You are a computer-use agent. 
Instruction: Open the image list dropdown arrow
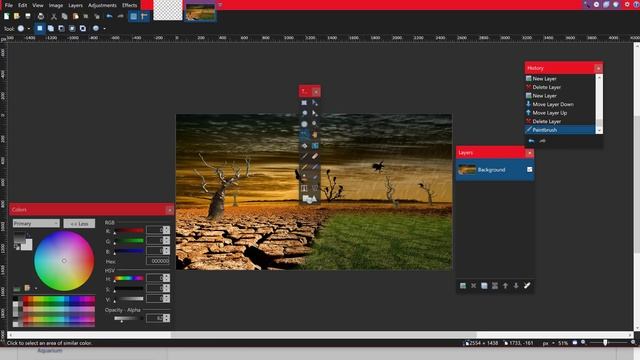[x=220, y=5]
